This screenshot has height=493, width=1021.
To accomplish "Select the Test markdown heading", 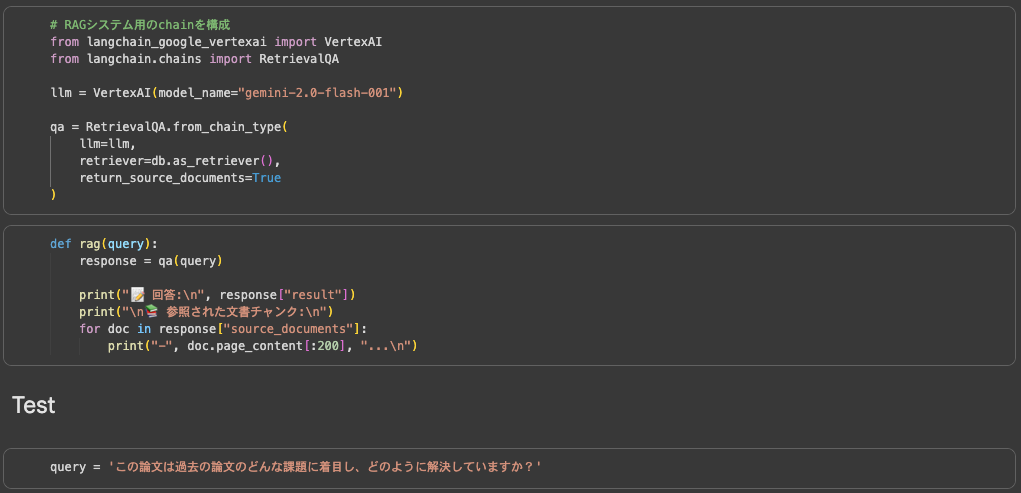I will [33, 405].
